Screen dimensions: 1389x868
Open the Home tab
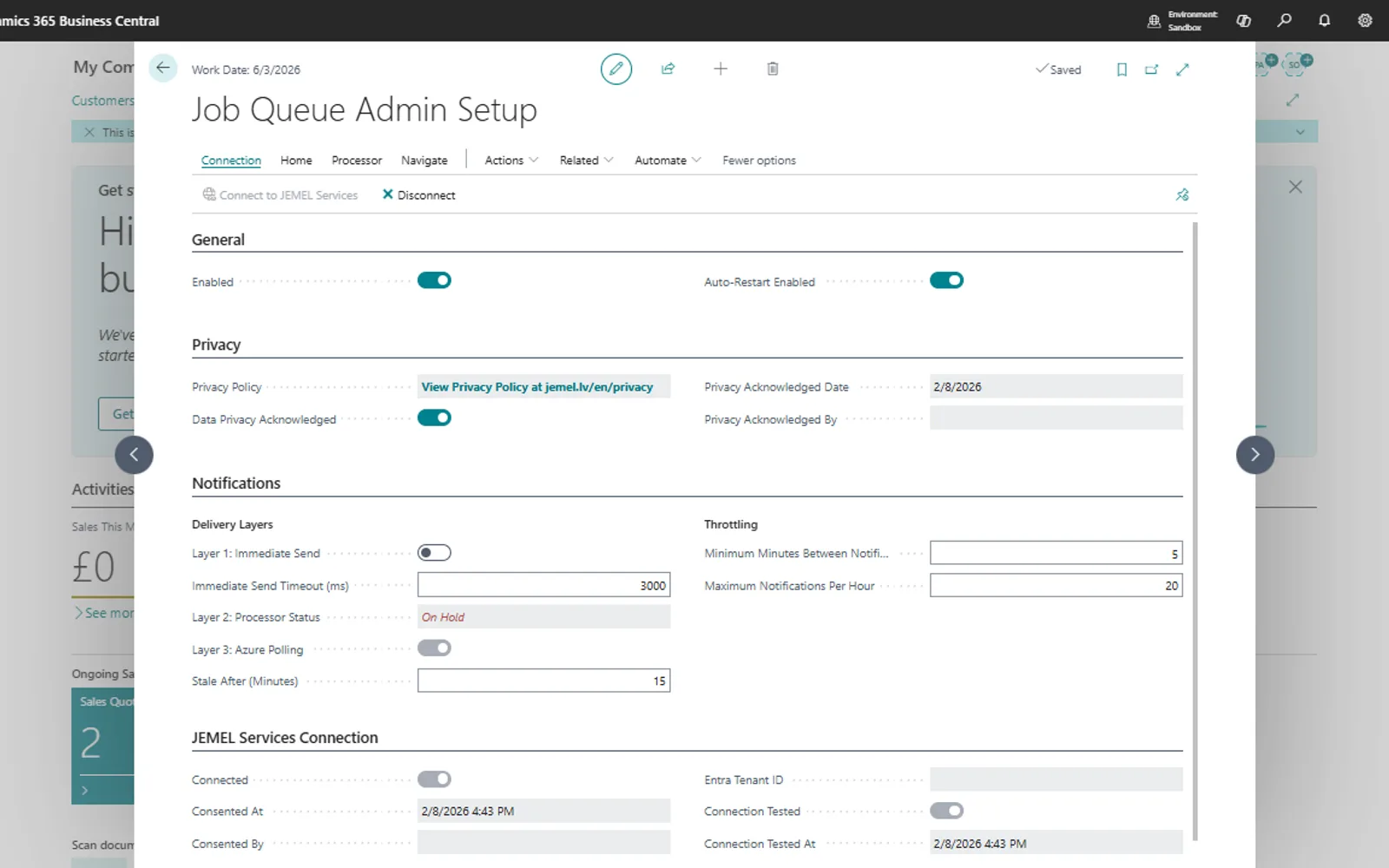pos(296,161)
